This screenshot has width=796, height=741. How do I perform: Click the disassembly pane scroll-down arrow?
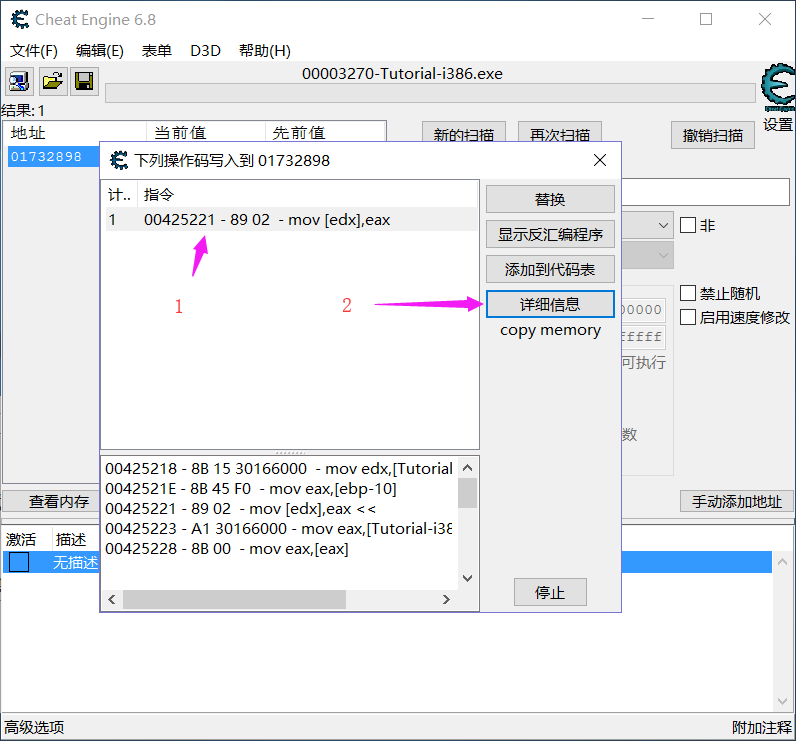click(x=468, y=579)
